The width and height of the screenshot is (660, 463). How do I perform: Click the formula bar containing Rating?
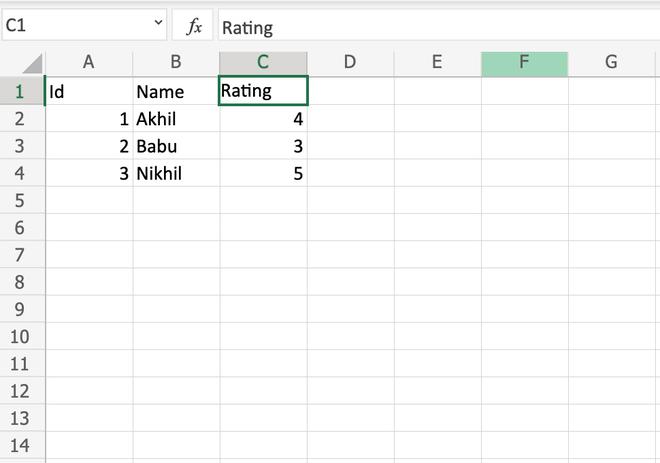430,28
